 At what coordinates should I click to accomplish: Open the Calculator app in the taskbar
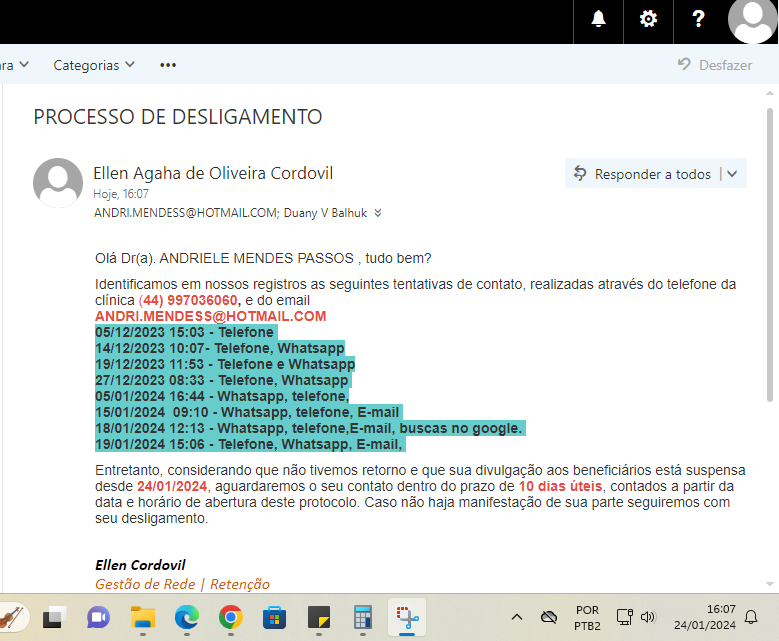pyautogui.click(x=363, y=617)
